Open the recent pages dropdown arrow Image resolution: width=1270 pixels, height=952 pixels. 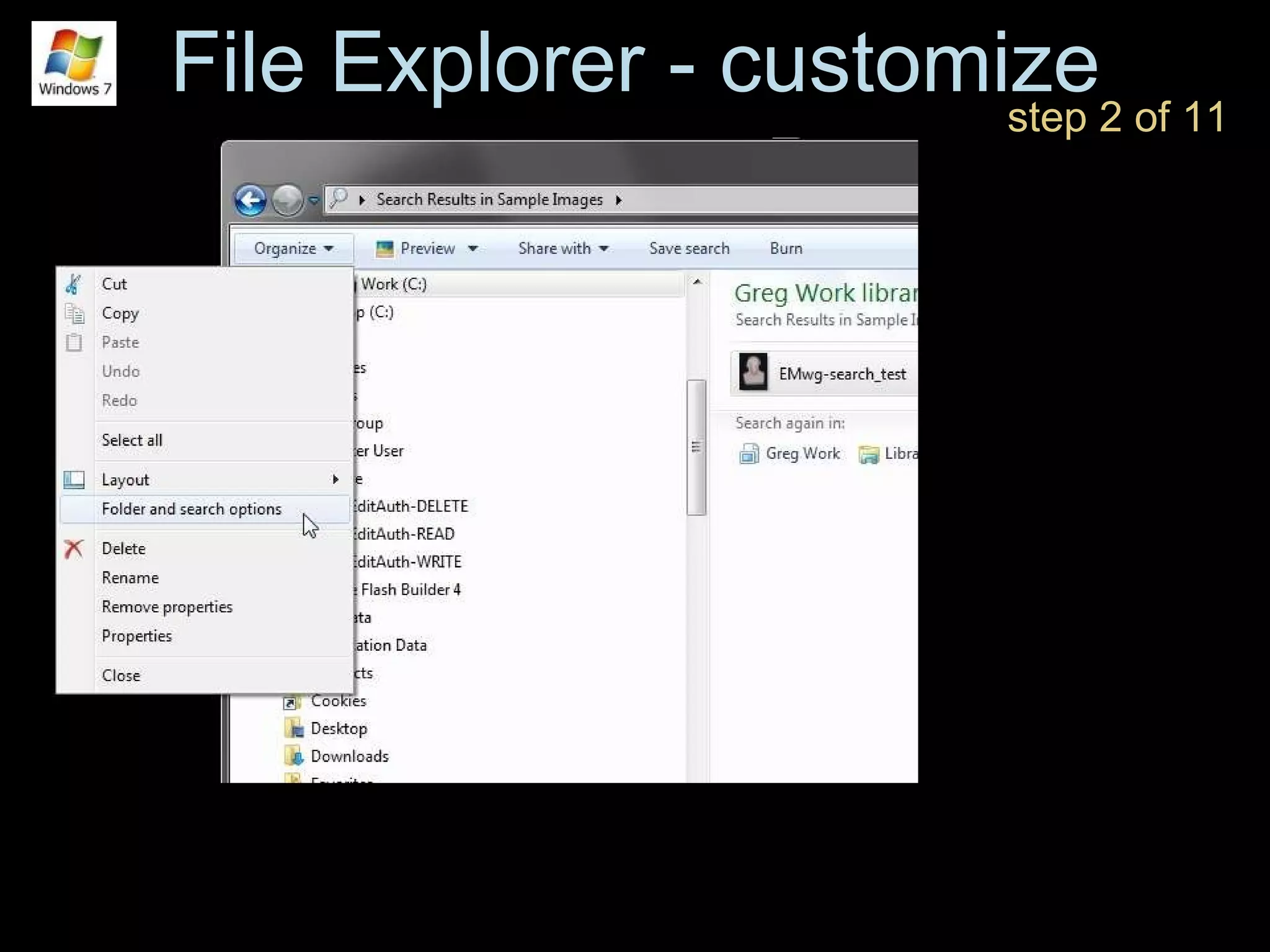coord(314,200)
